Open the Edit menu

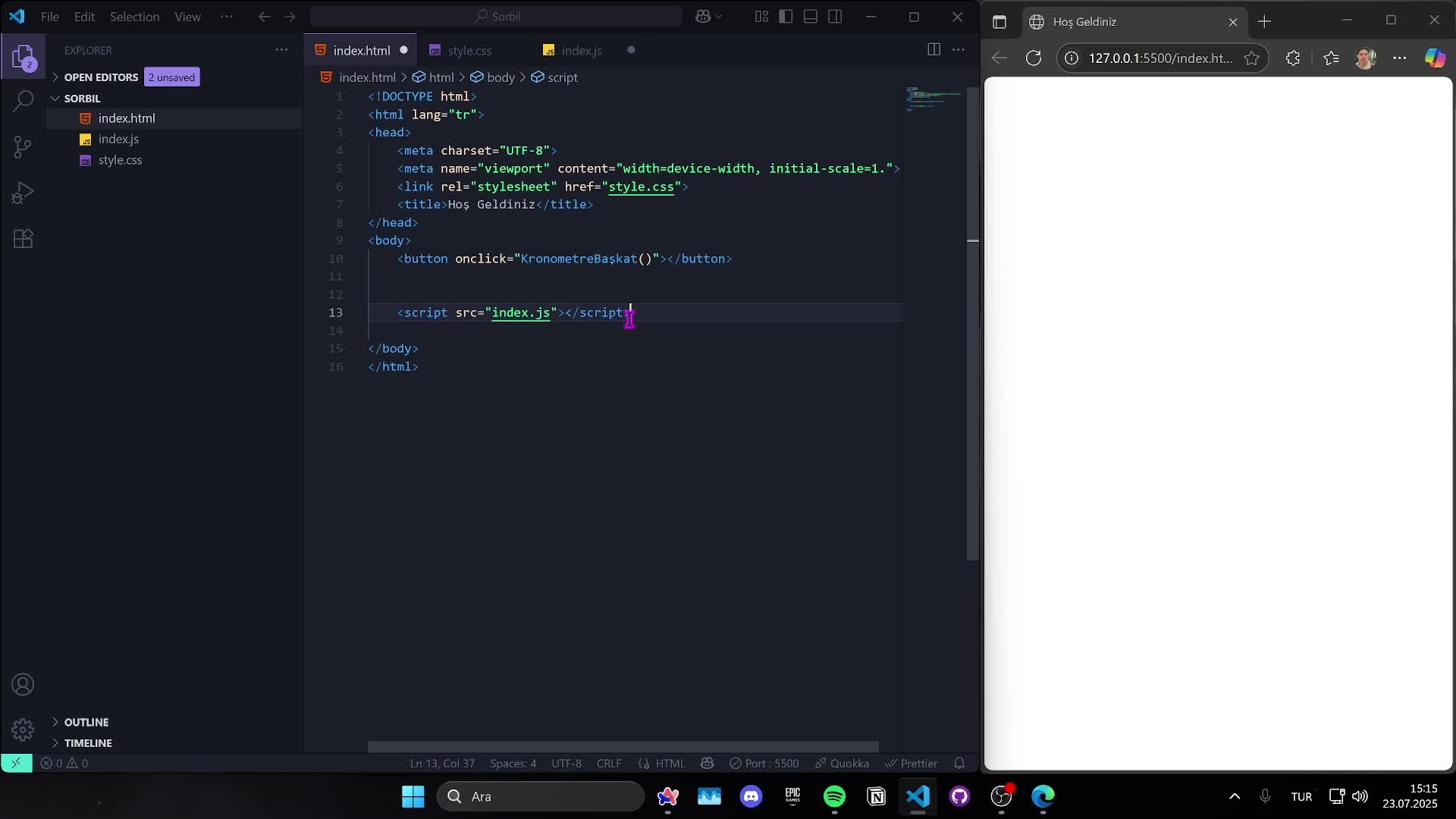(84, 17)
